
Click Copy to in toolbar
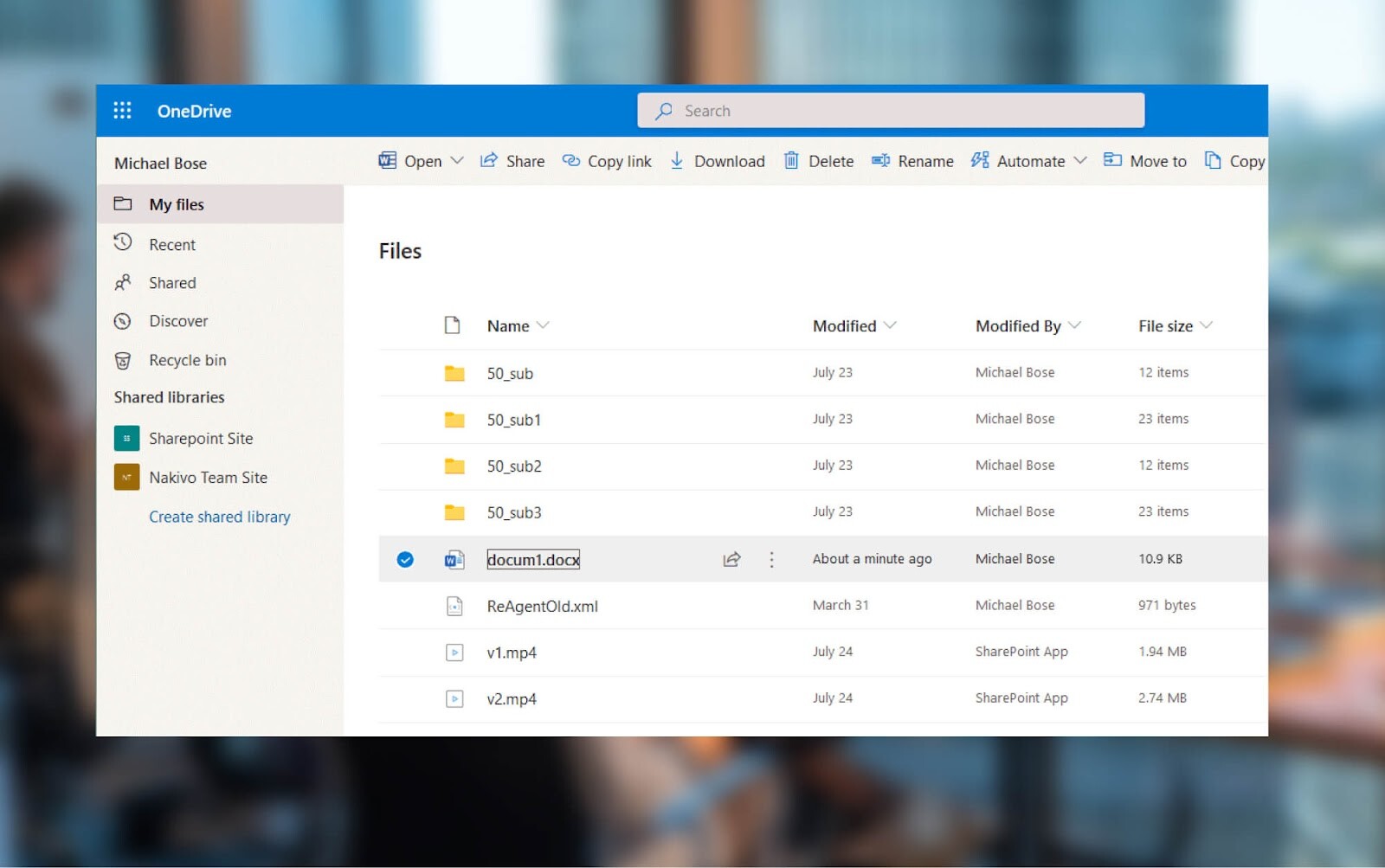coord(1234,161)
